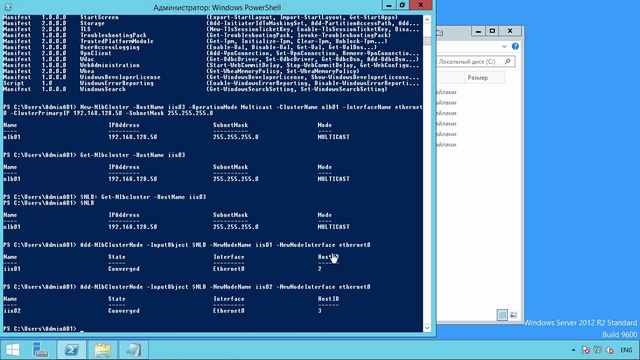Open the ENG input language selector

(626, 350)
